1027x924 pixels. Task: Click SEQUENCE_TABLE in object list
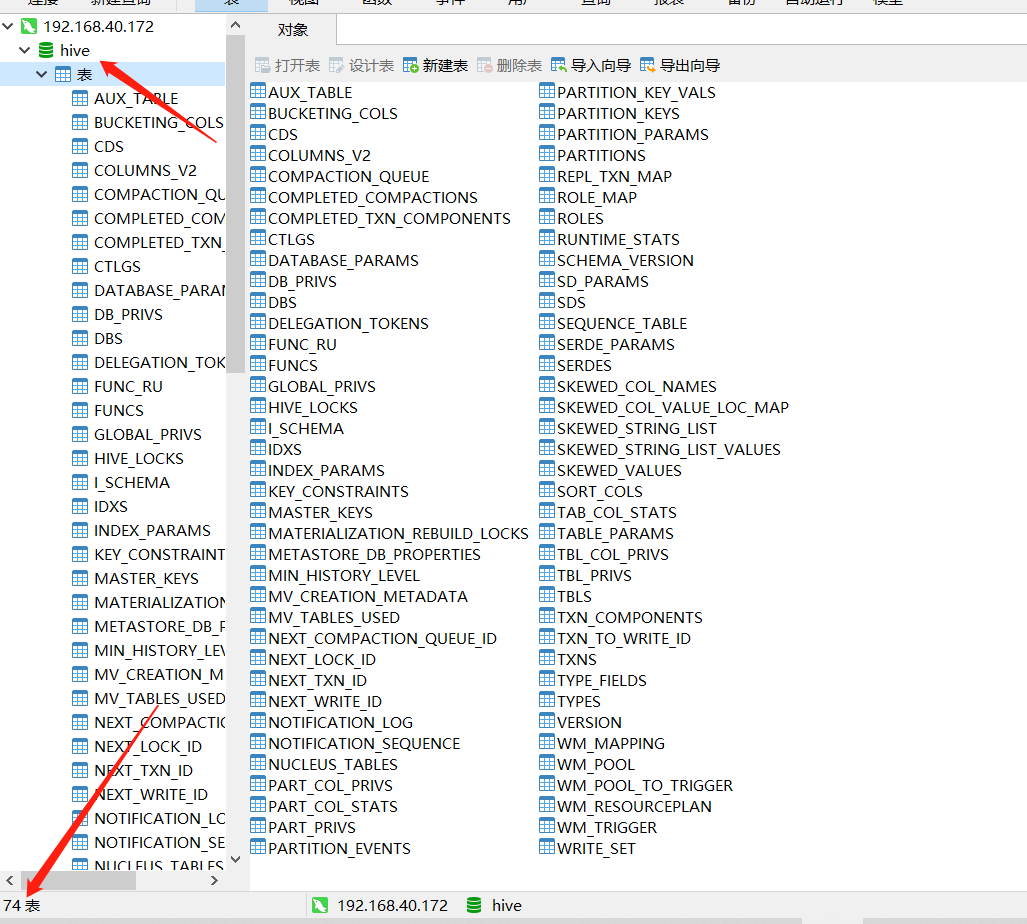622,323
